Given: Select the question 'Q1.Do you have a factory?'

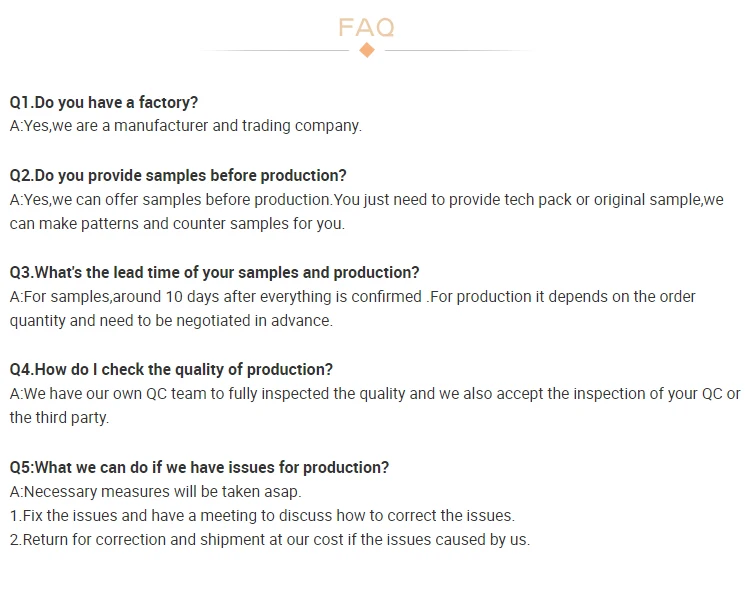Looking at the screenshot, I should click(104, 102).
